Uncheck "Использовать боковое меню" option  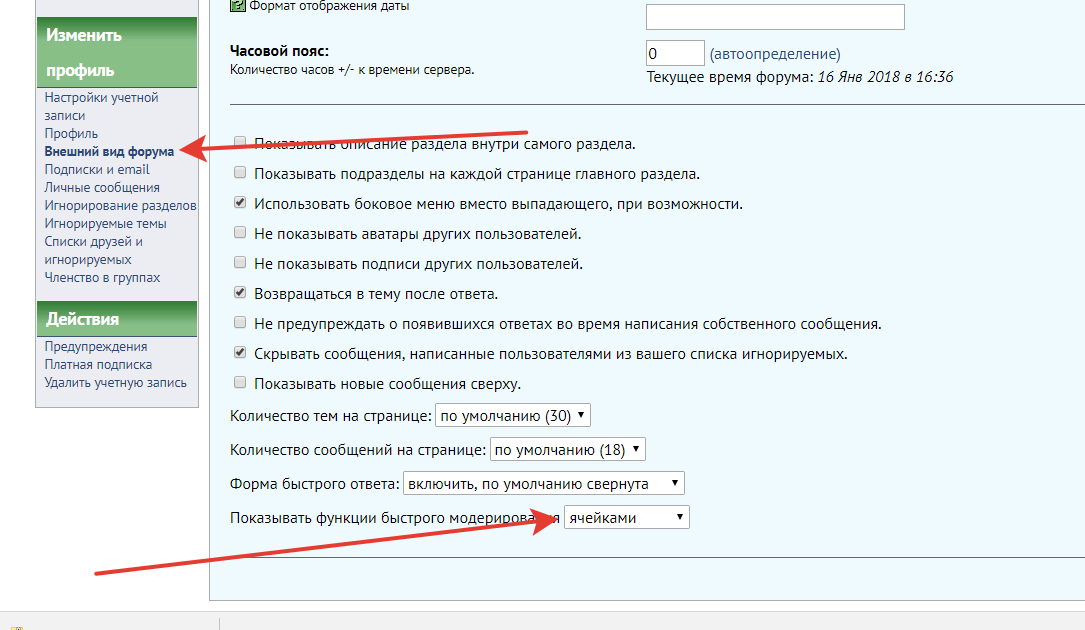(239, 203)
